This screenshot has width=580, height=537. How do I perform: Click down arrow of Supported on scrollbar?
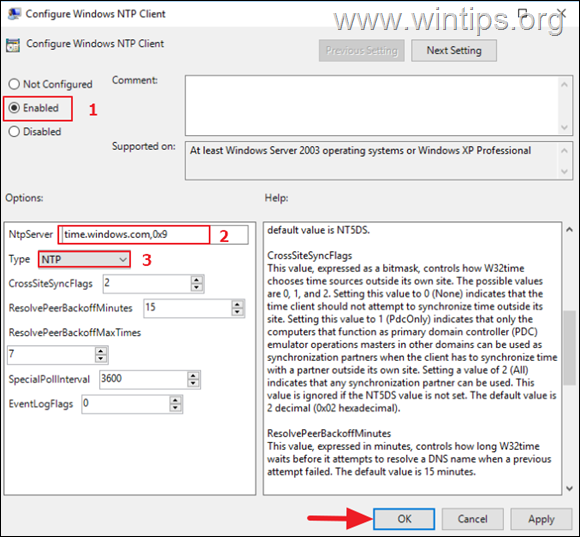click(x=564, y=171)
